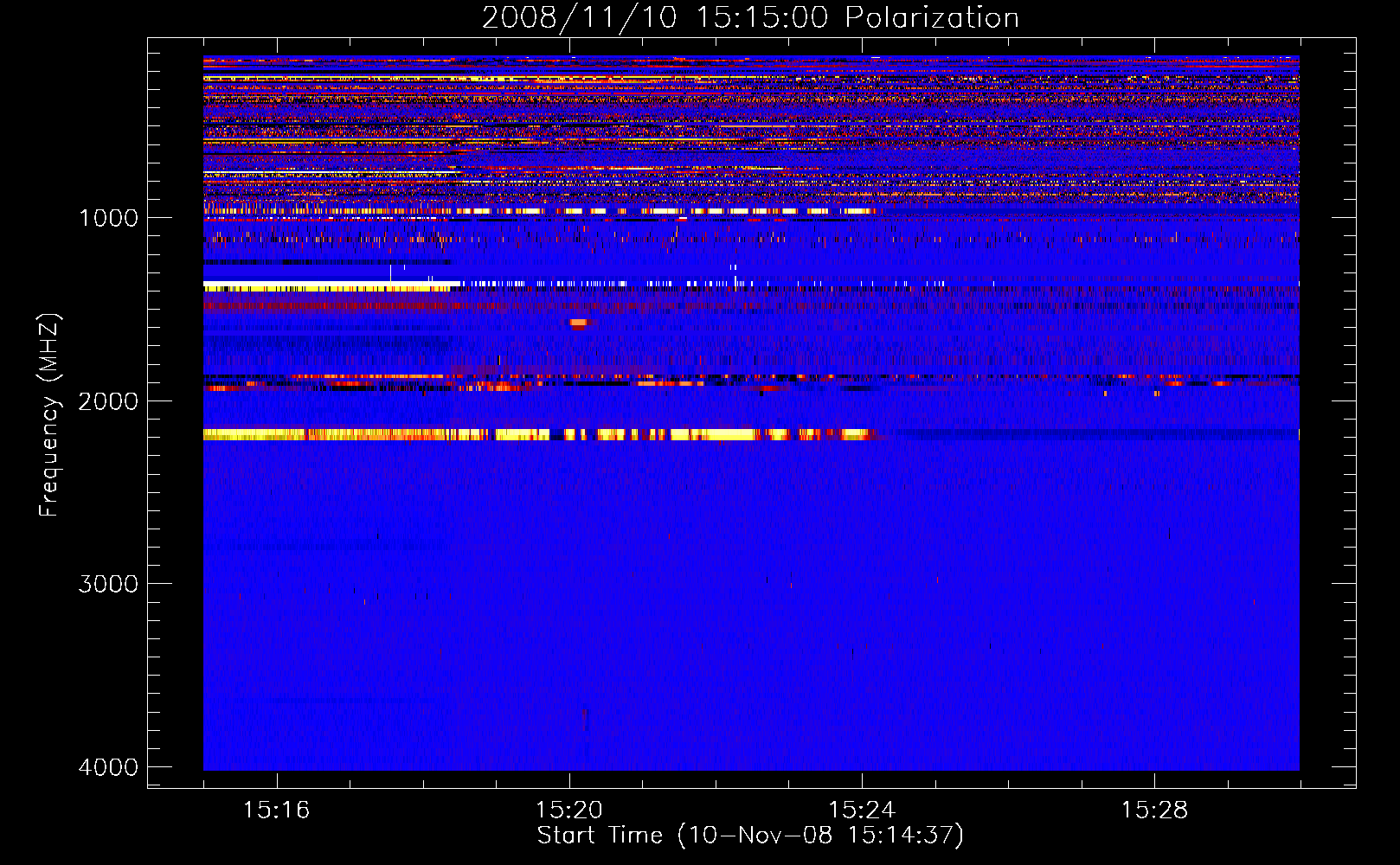Select the 'Start Time (10-Nov-08 15:14:37)' label
Image resolution: width=1400 pixels, height=865 pixels.
750,836
